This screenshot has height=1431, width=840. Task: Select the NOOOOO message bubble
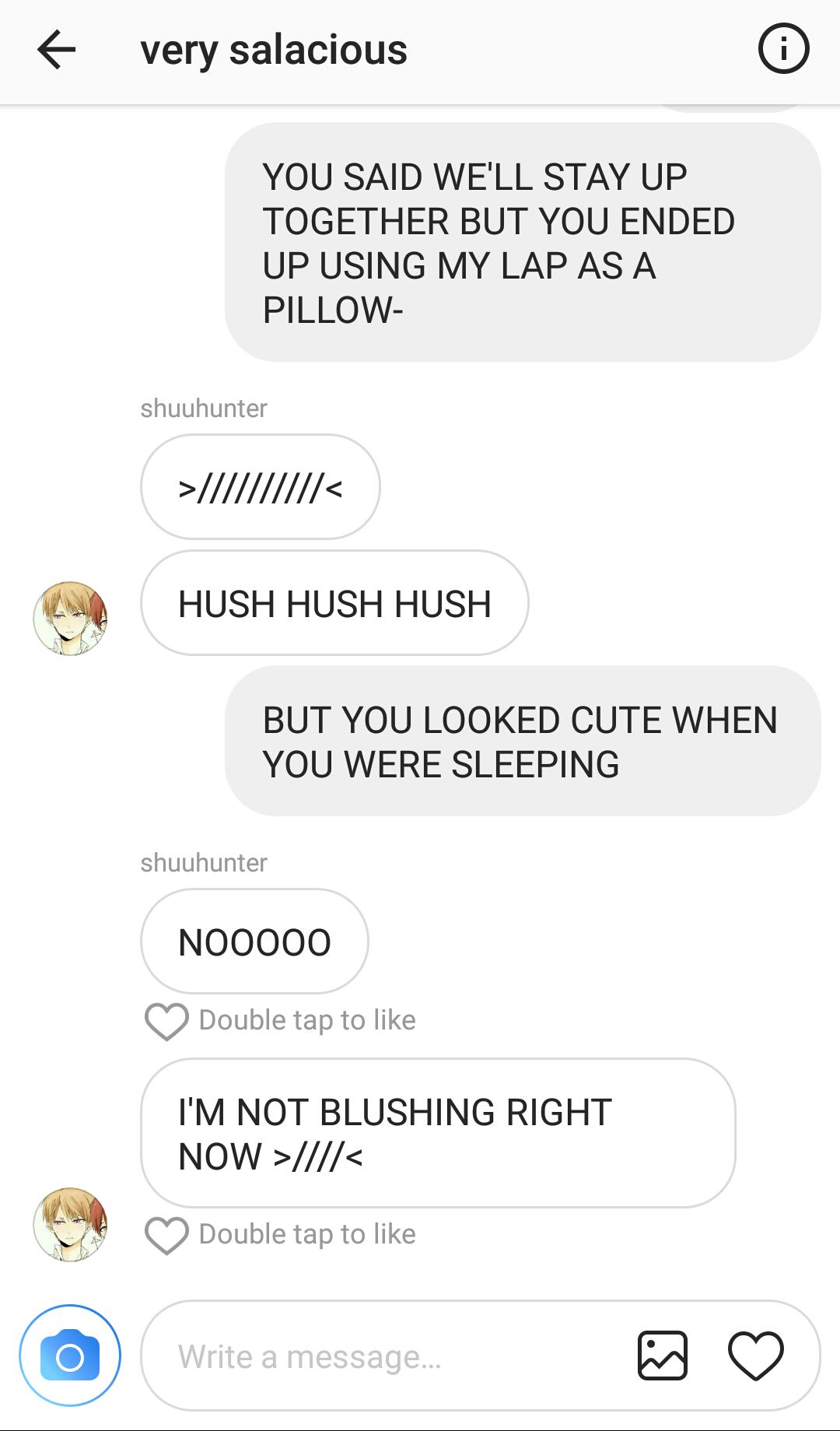pos(254,942)
